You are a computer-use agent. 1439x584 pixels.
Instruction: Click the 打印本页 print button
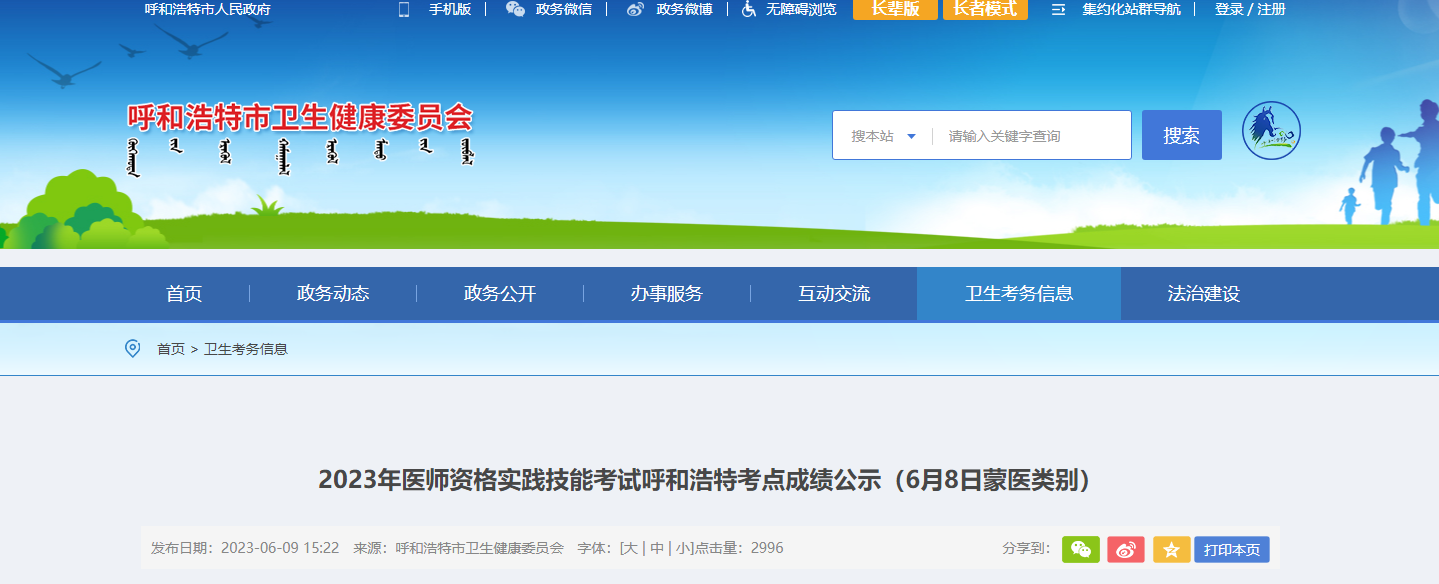pos(1232,549)
